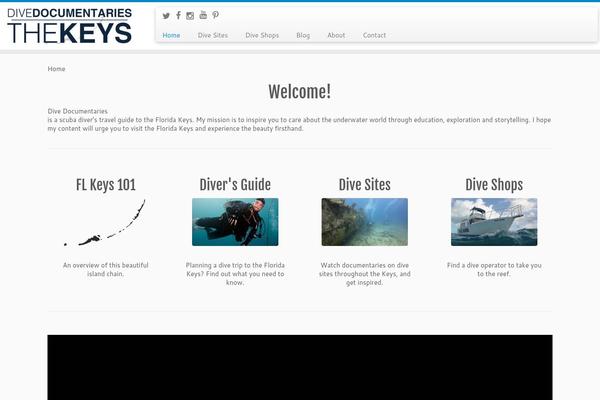Click the scuba diver photo thumbnail

[x=235, y=222]
